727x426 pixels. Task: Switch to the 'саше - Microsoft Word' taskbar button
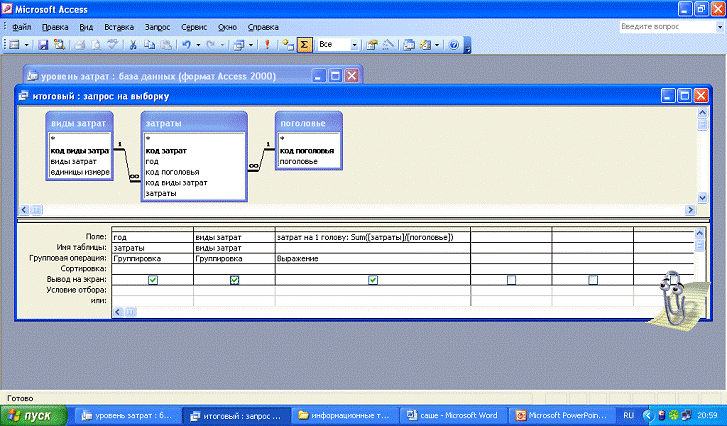pyautogui.click(x=451, y=415)
